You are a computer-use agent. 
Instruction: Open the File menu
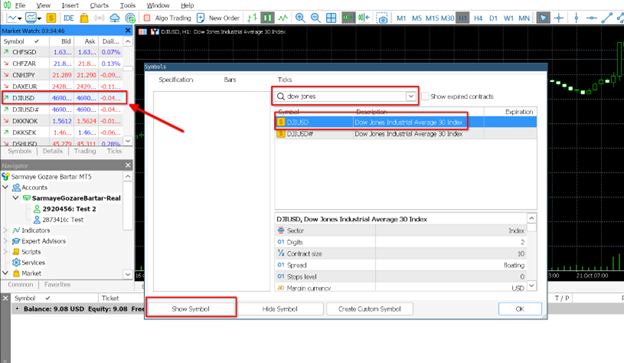point(20,5)
